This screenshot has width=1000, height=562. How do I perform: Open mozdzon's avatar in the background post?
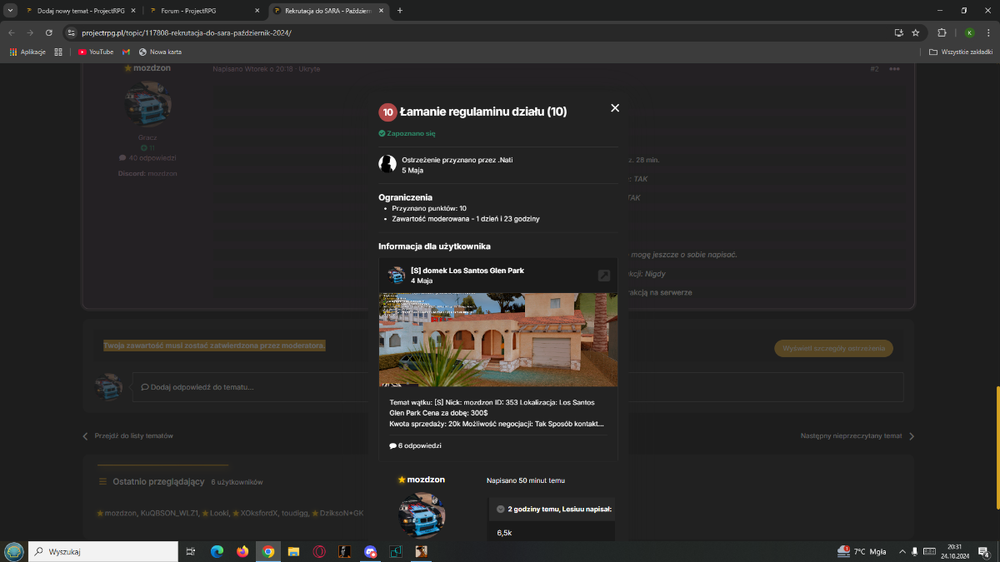click(x=147, y=104)
